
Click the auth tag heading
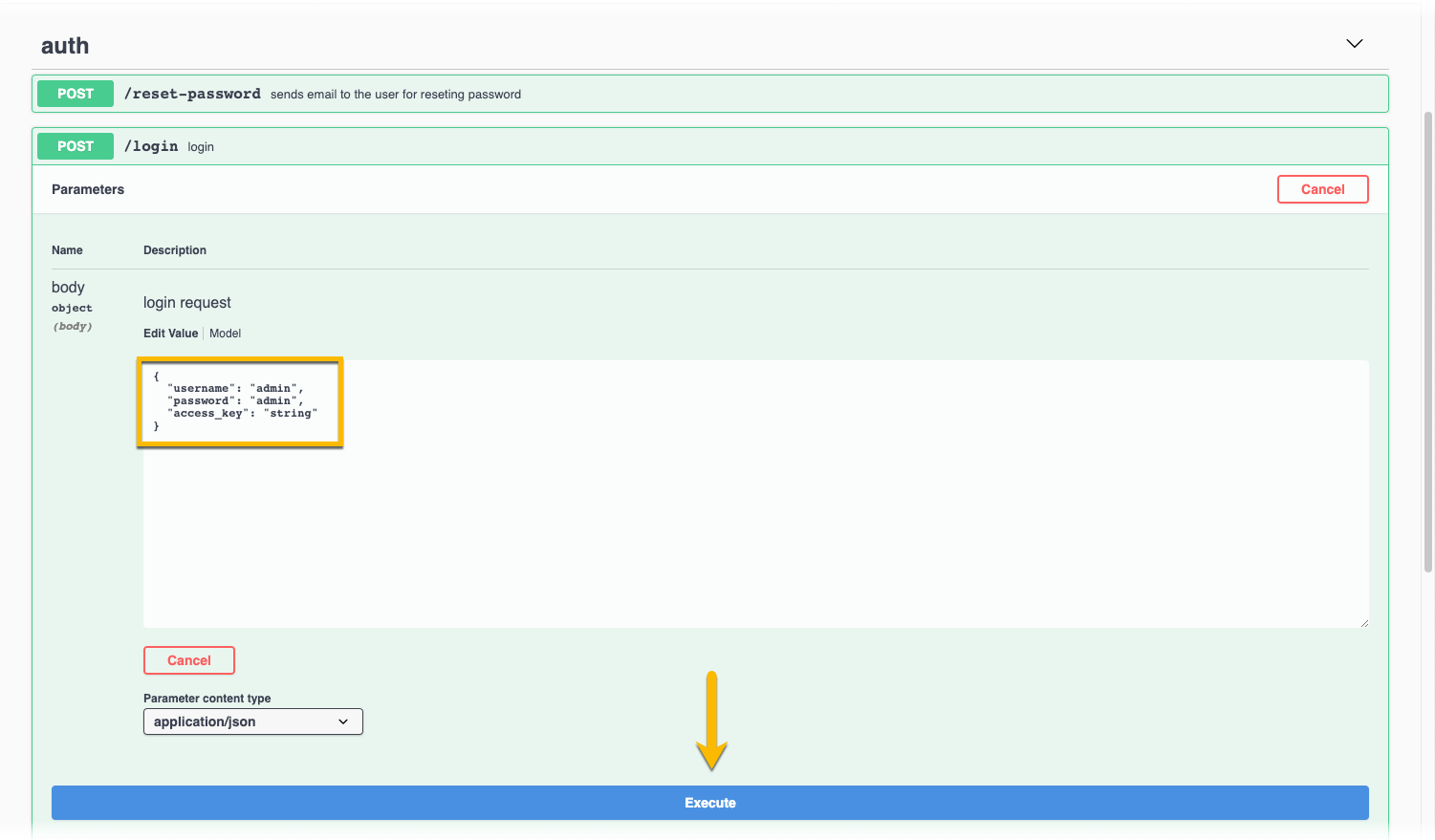click(x=65, y=46)
